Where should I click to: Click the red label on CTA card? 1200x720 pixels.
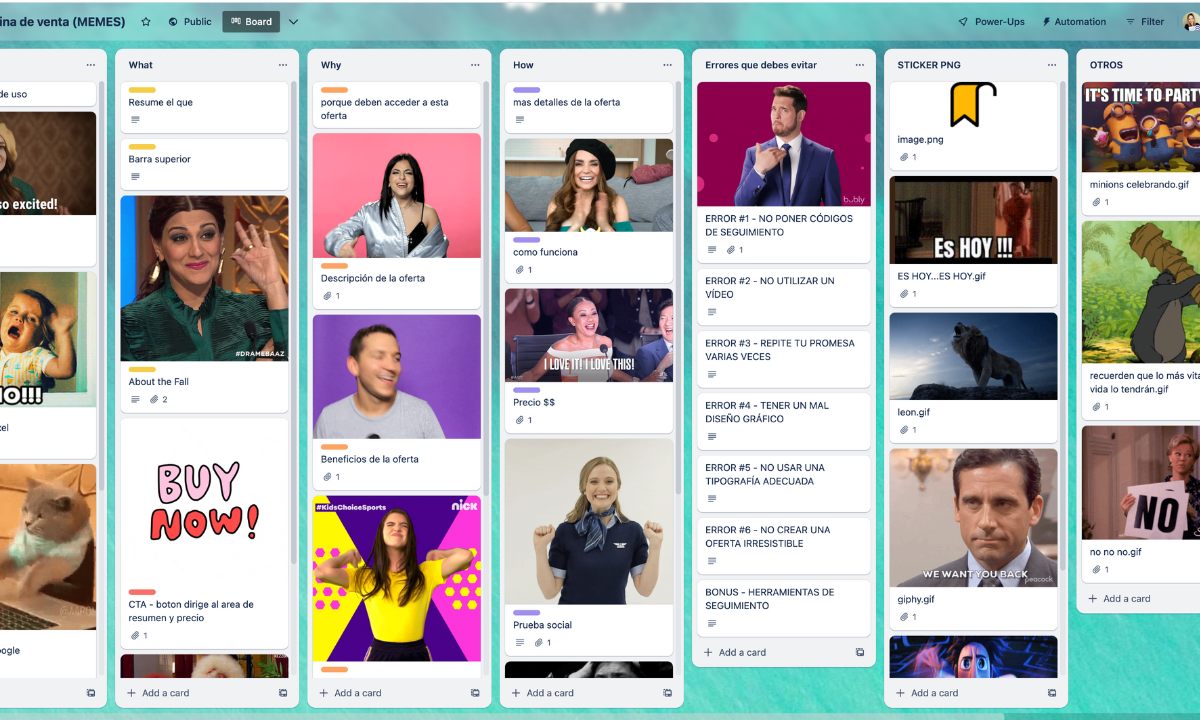click(x=142, y=592)
